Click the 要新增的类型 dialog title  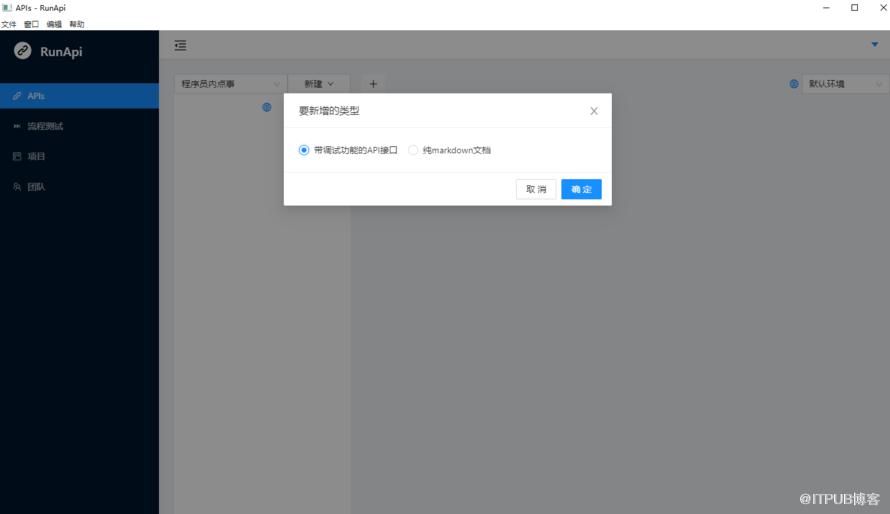tap(329, 111)
